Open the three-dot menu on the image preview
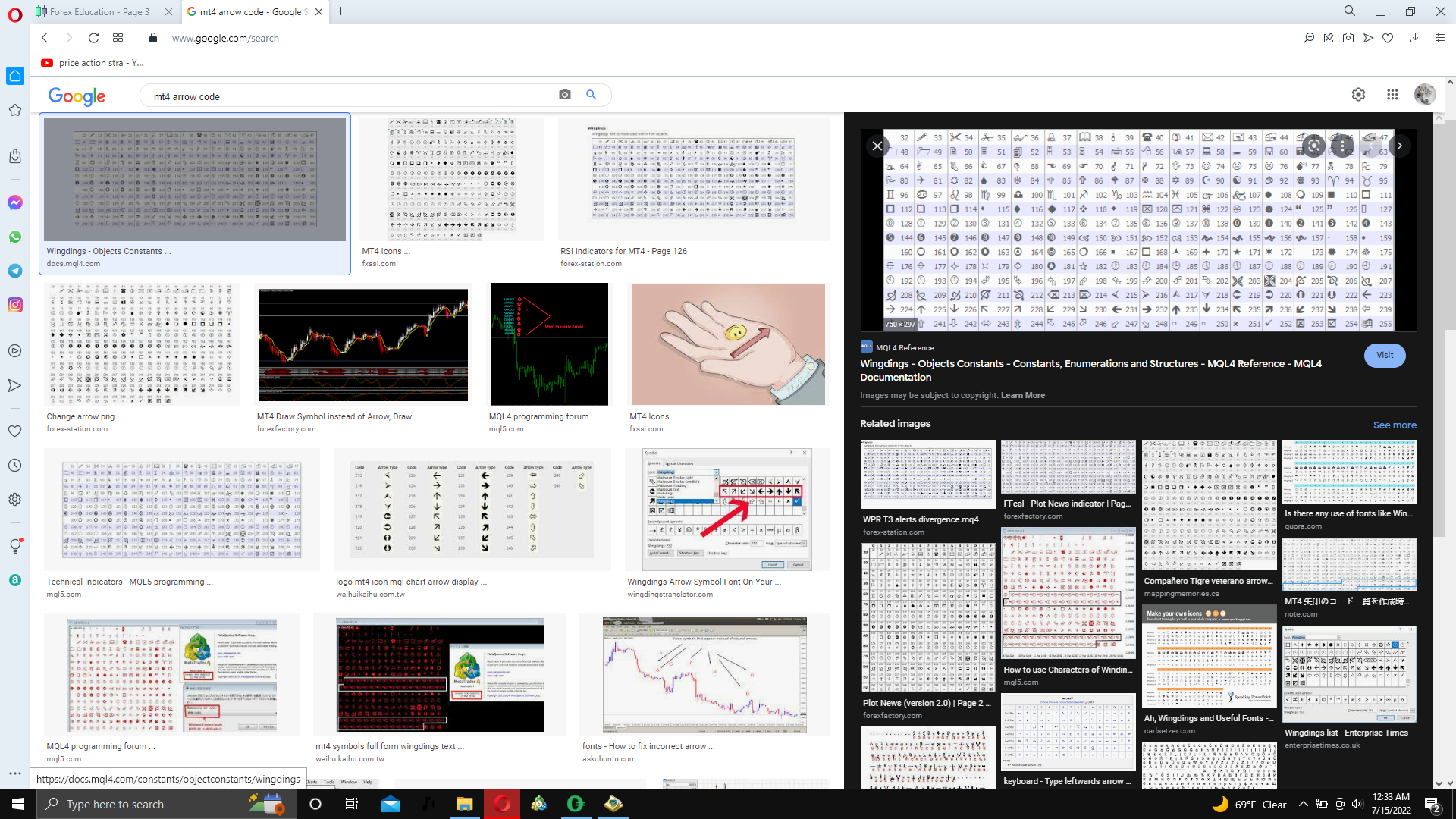Screen dimensions: 1456x819 (1342, 146)
